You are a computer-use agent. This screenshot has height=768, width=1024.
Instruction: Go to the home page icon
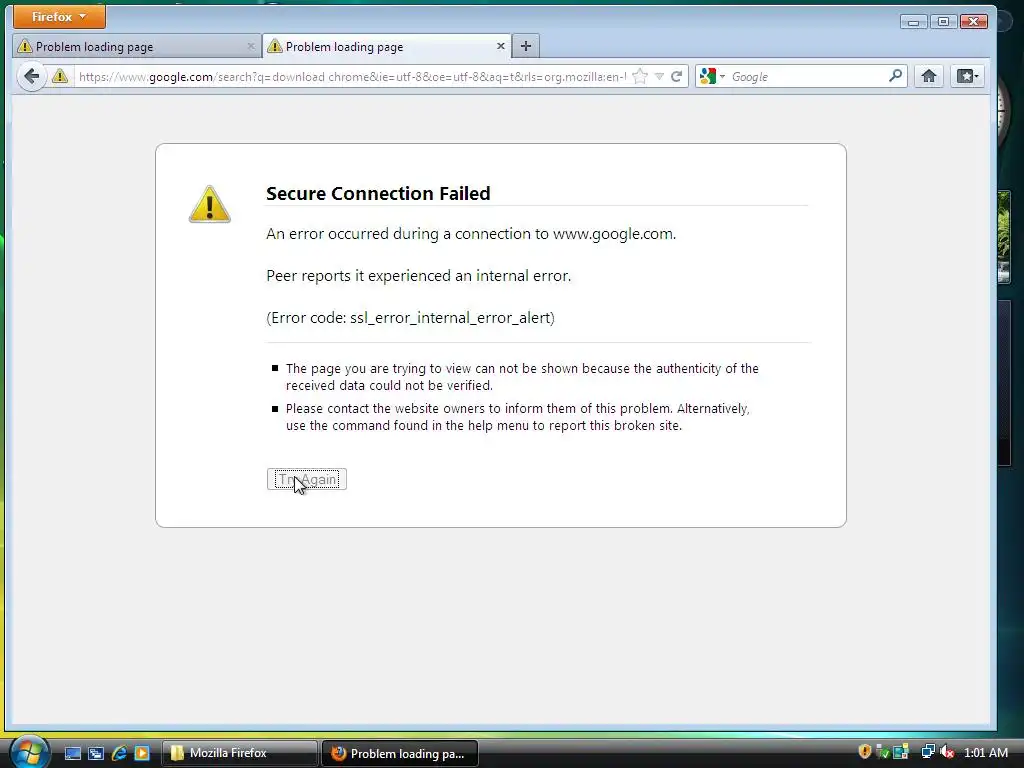tap(929, 76)
